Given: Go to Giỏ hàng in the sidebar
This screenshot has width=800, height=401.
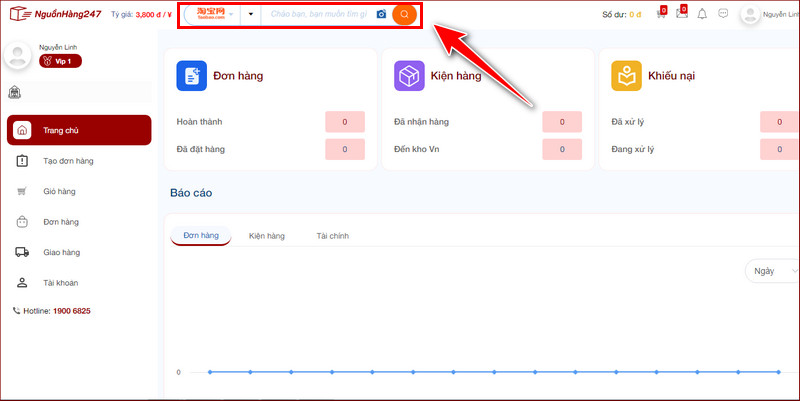Looking at the screenshot, I should click(60, 191).
